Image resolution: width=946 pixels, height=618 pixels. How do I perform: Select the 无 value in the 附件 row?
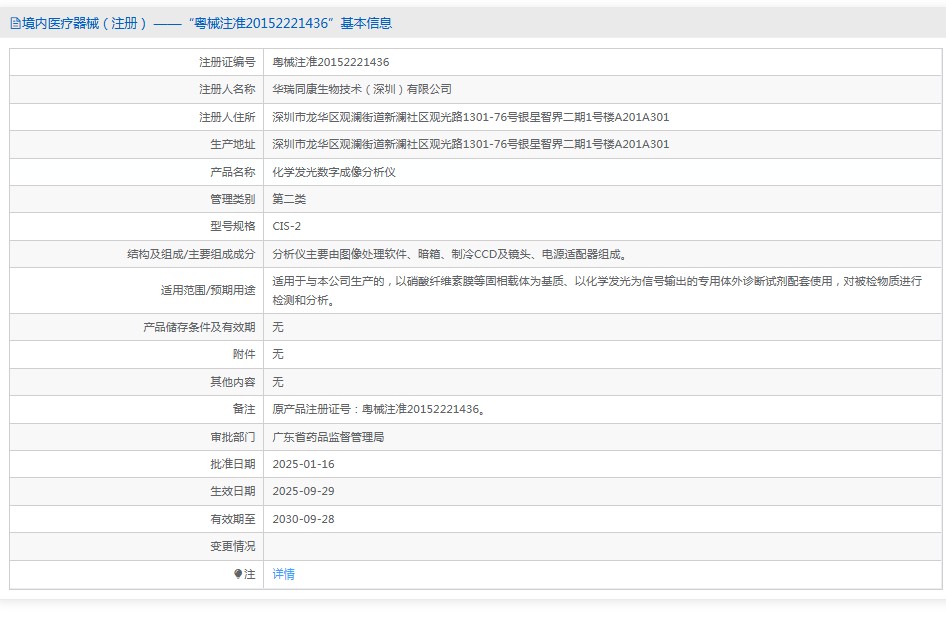coord(278,354)
